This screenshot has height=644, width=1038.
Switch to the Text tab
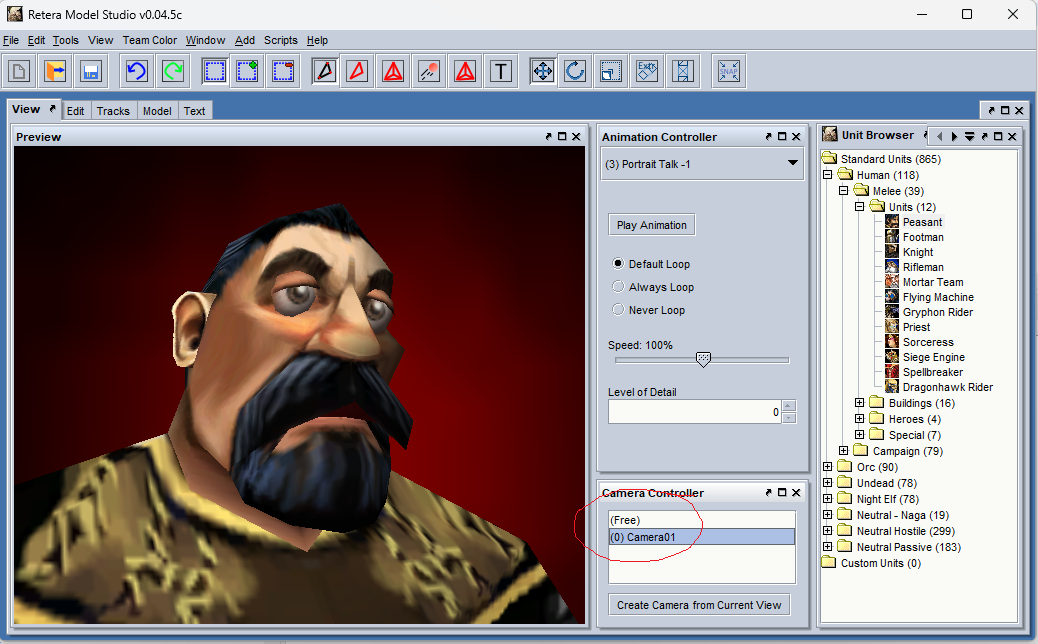[x=195, y=111]
